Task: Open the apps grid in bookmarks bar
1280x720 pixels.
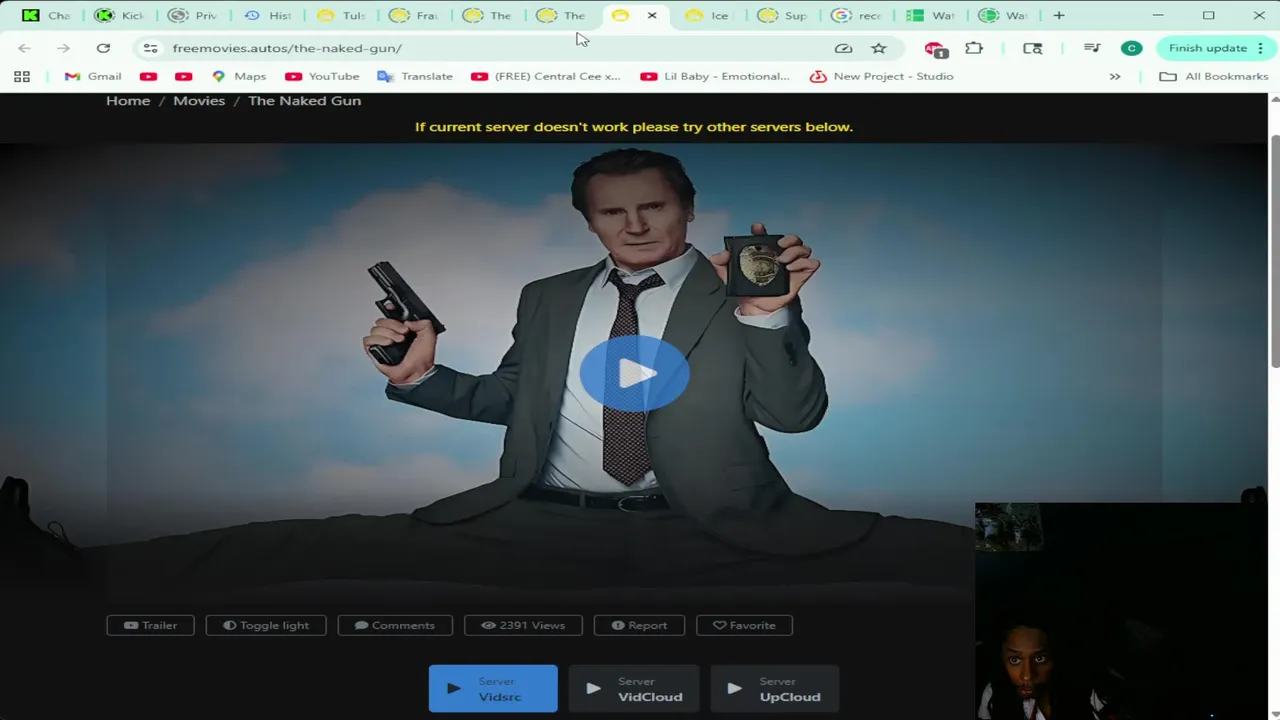Action: (x=22, y=76)
